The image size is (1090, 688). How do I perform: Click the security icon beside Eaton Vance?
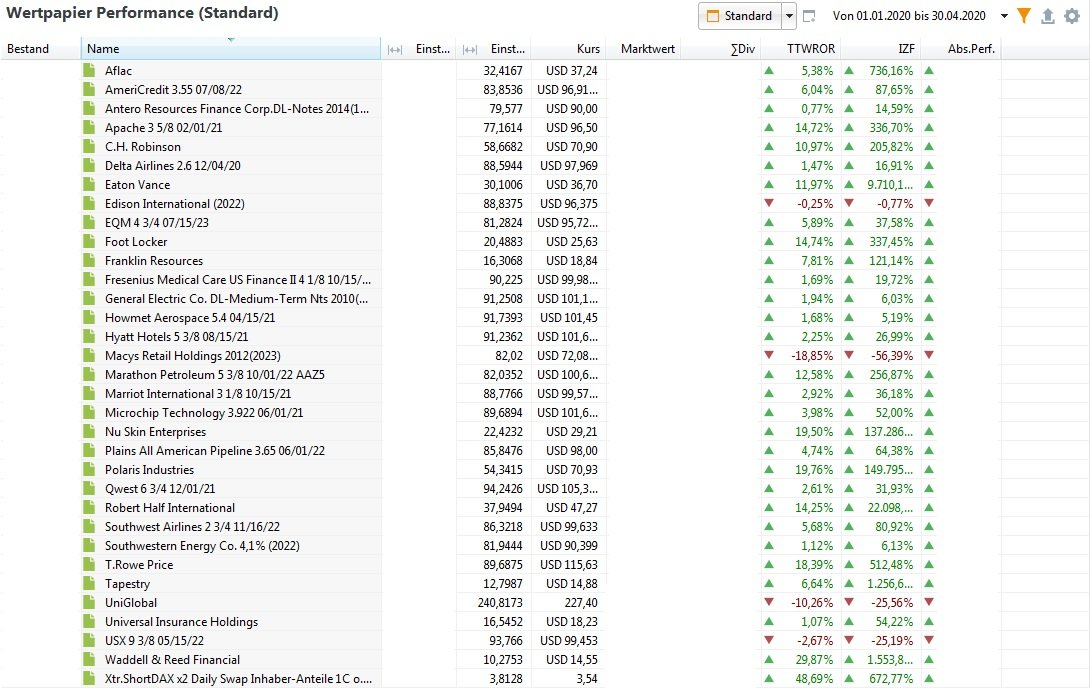[89, 184]
